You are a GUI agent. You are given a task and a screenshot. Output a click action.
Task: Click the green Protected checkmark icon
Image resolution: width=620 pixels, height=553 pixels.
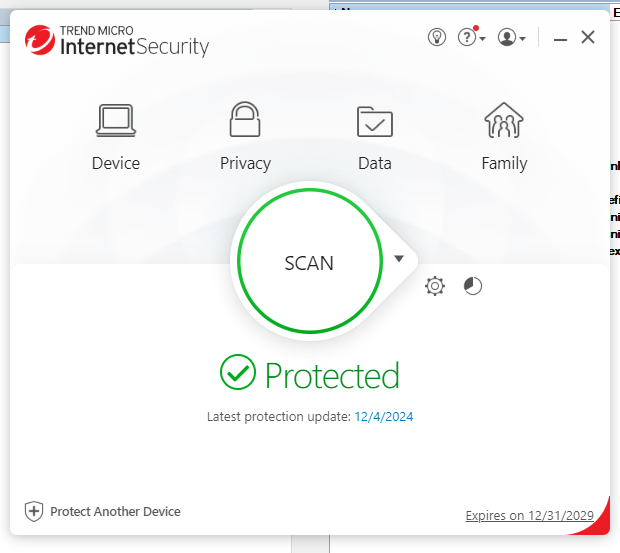point(238,374)
